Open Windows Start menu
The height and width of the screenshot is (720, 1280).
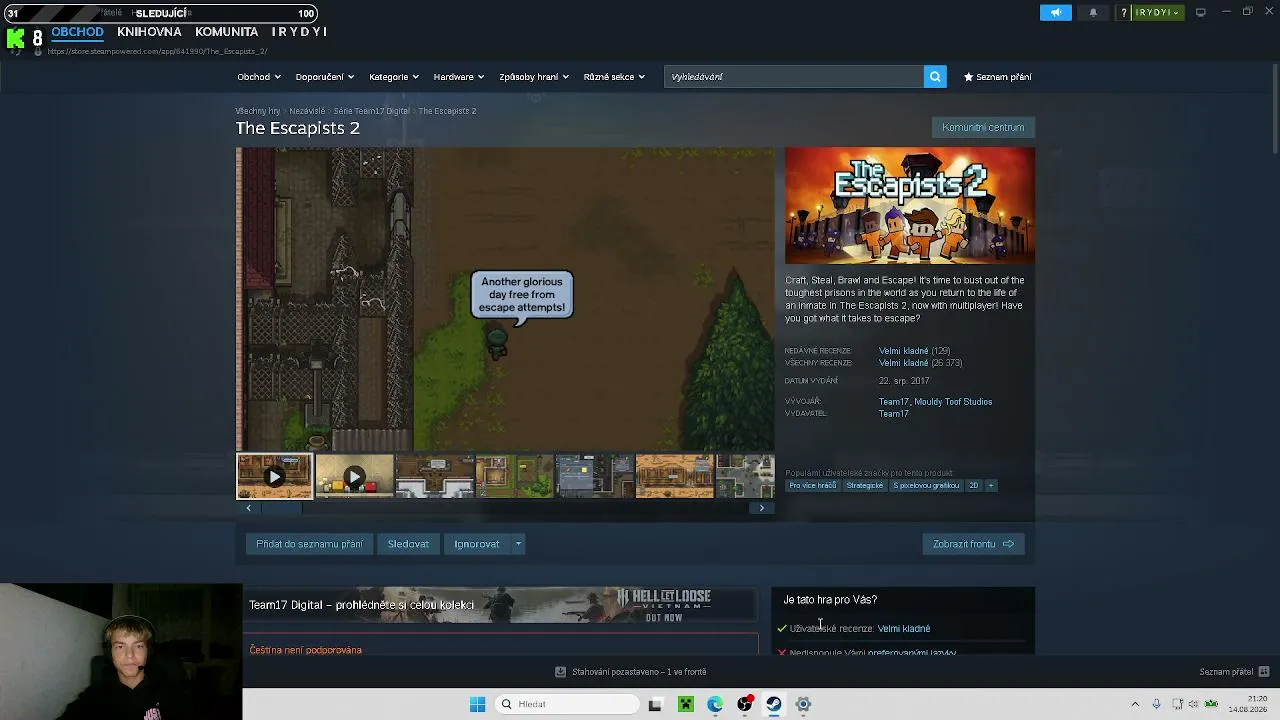pos(477,704)
